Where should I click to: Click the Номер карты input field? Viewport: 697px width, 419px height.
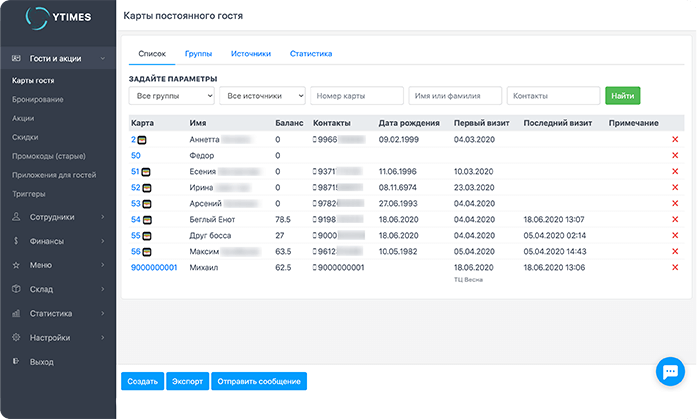[357, 96]
